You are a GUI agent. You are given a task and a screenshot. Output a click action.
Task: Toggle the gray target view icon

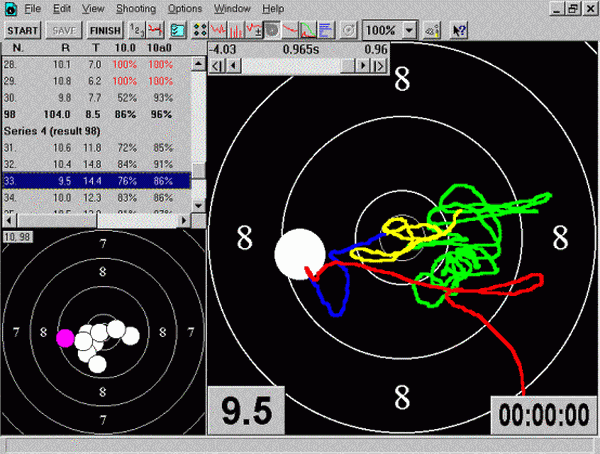272,30
